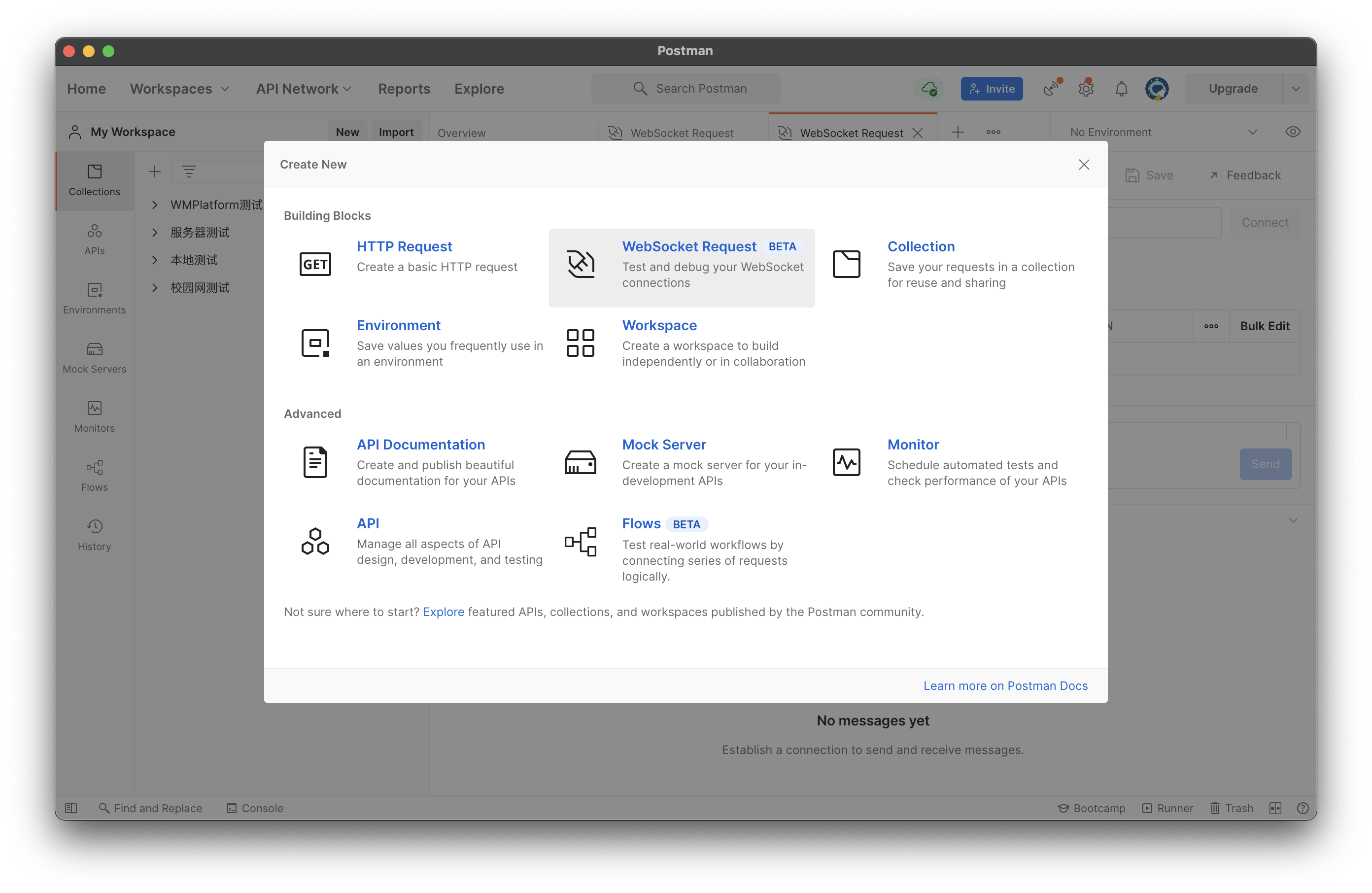The width and height of the screenshot is (1372, 893).
Task: Open the Reports menu
Action: point(404,89)
